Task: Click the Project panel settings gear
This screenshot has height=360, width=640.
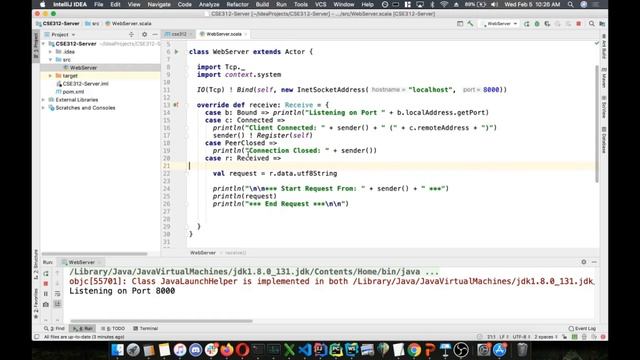Action: 144,35
